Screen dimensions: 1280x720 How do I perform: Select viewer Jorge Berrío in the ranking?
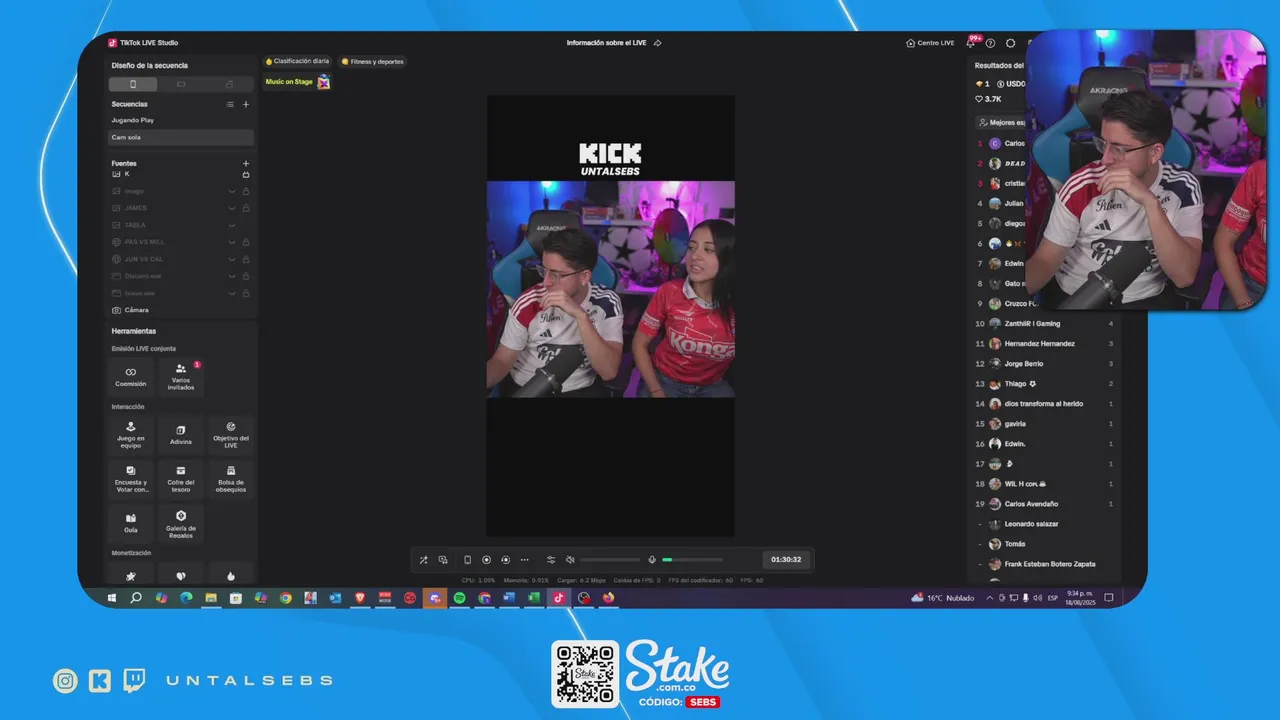pos(1046,364)
